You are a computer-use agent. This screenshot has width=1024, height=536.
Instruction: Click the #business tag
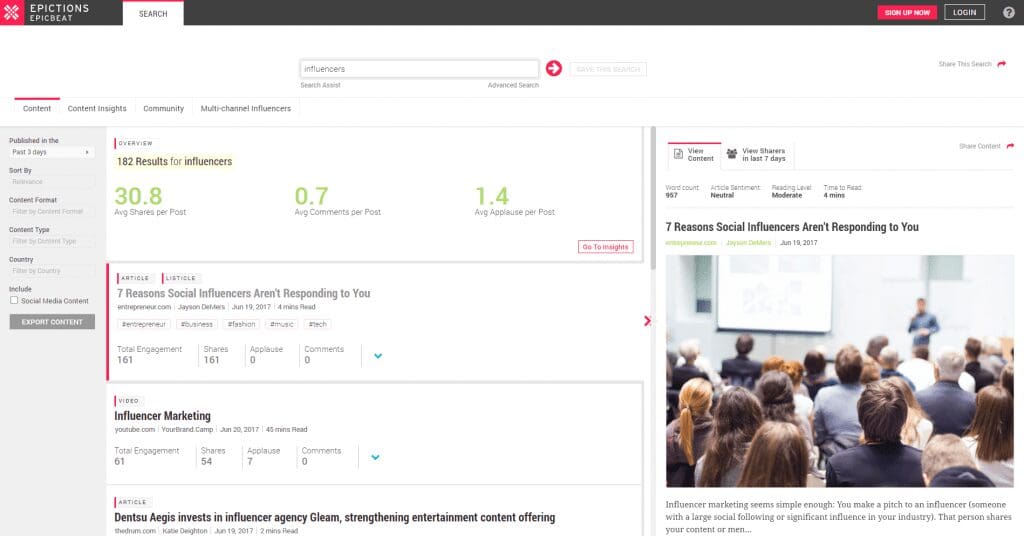pos(197,324)
